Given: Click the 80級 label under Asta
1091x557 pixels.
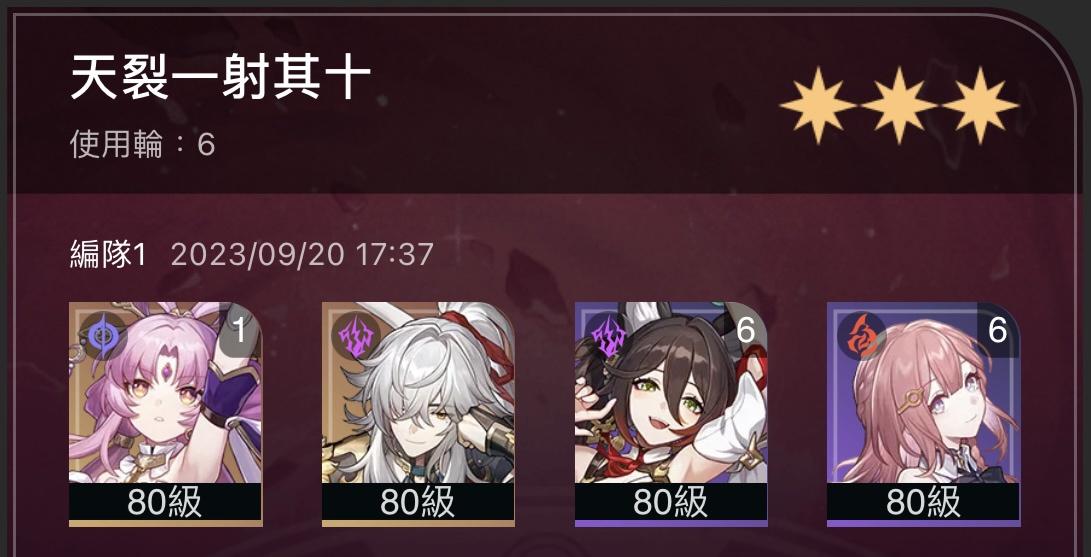Looking at the screenshot, I should pyautogui.click(x=923, y=501).
